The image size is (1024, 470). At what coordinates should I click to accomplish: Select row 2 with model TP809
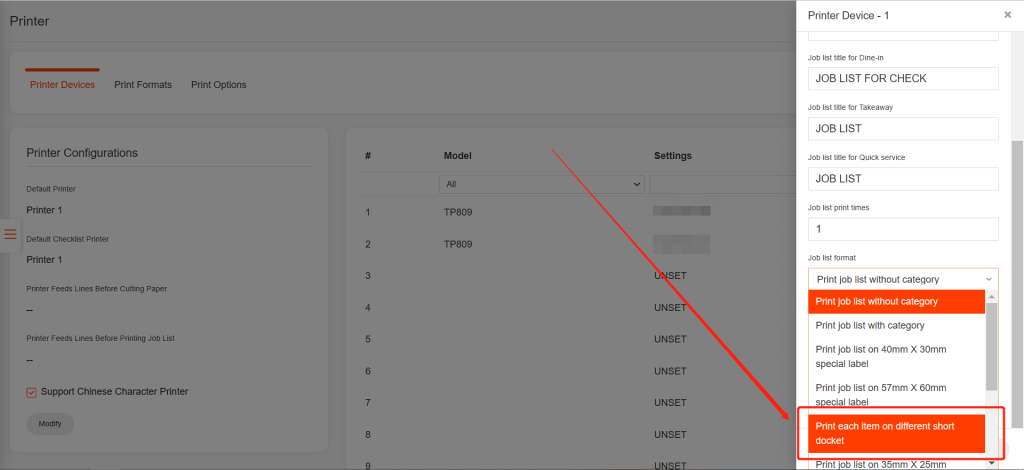click(577, 244)
